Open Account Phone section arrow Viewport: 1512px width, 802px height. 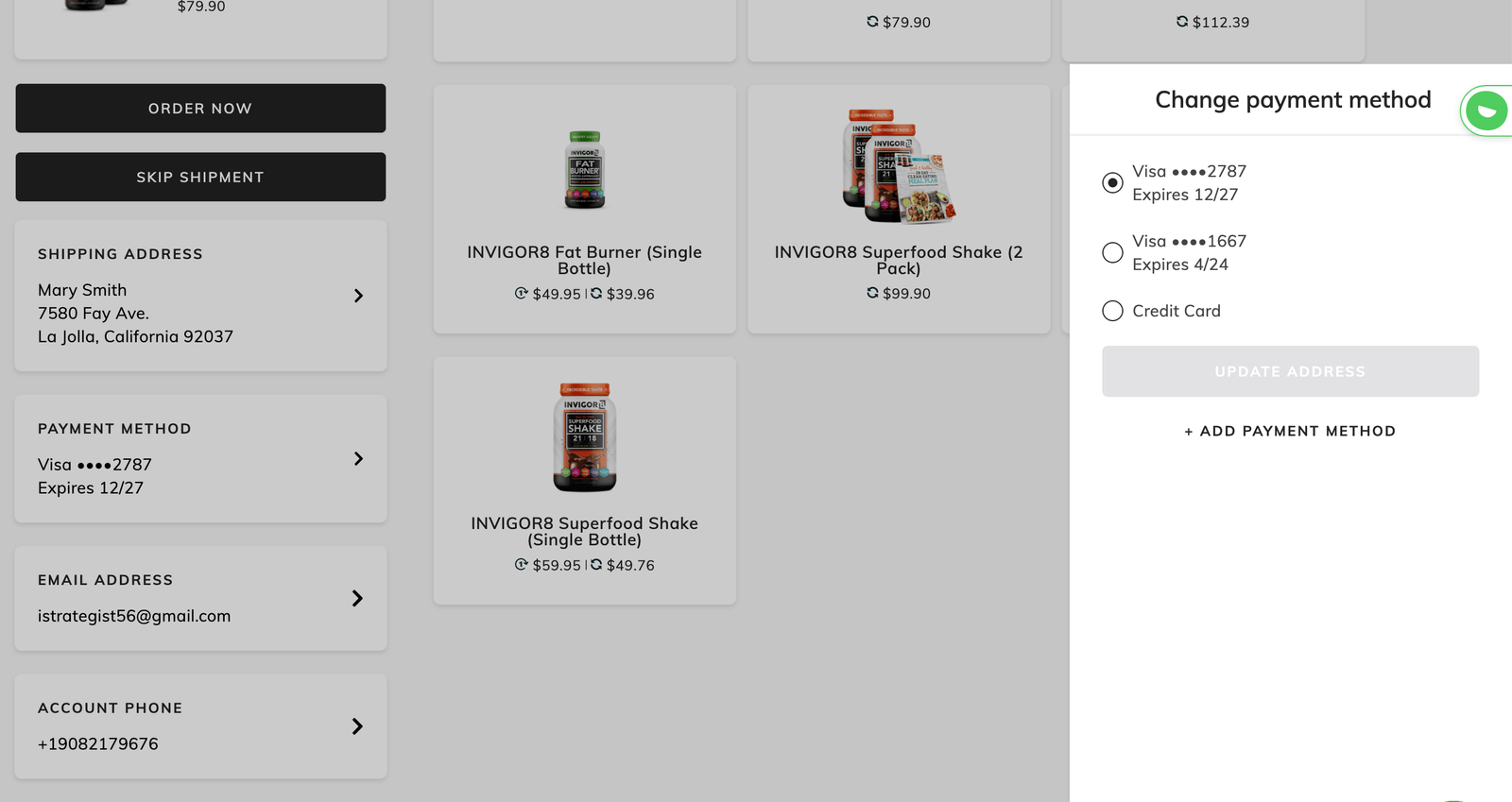pyautogui.click(x=357, y=726)
